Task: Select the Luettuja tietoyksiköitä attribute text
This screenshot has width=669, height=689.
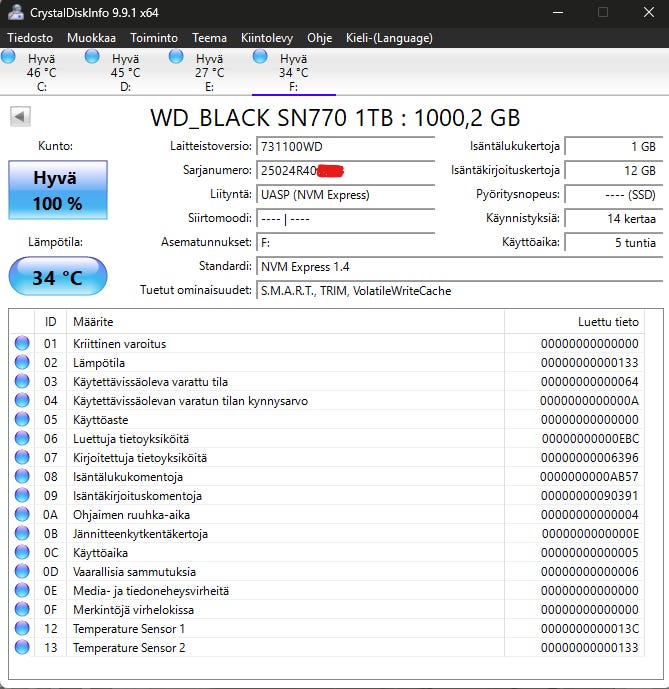Action: point(131,439)
